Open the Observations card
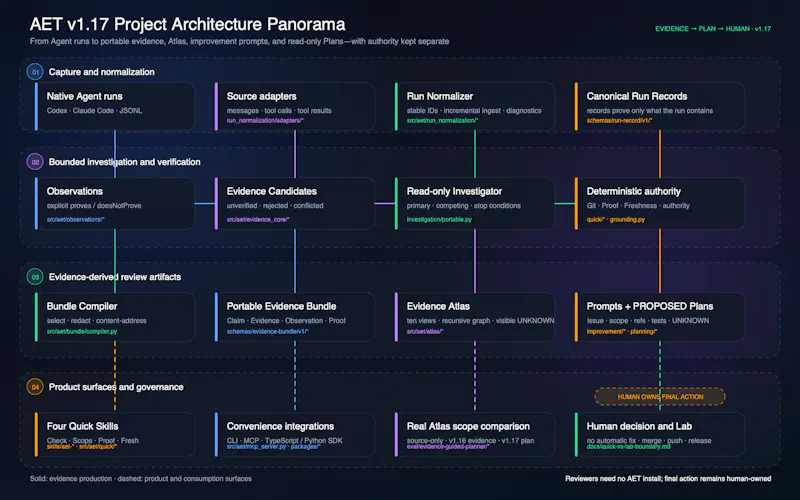This screenshot has height=500, width=800. [x=115, y=204]
